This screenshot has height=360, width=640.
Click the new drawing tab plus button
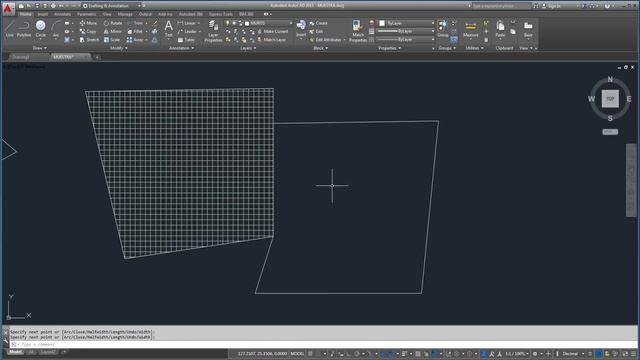97,57
